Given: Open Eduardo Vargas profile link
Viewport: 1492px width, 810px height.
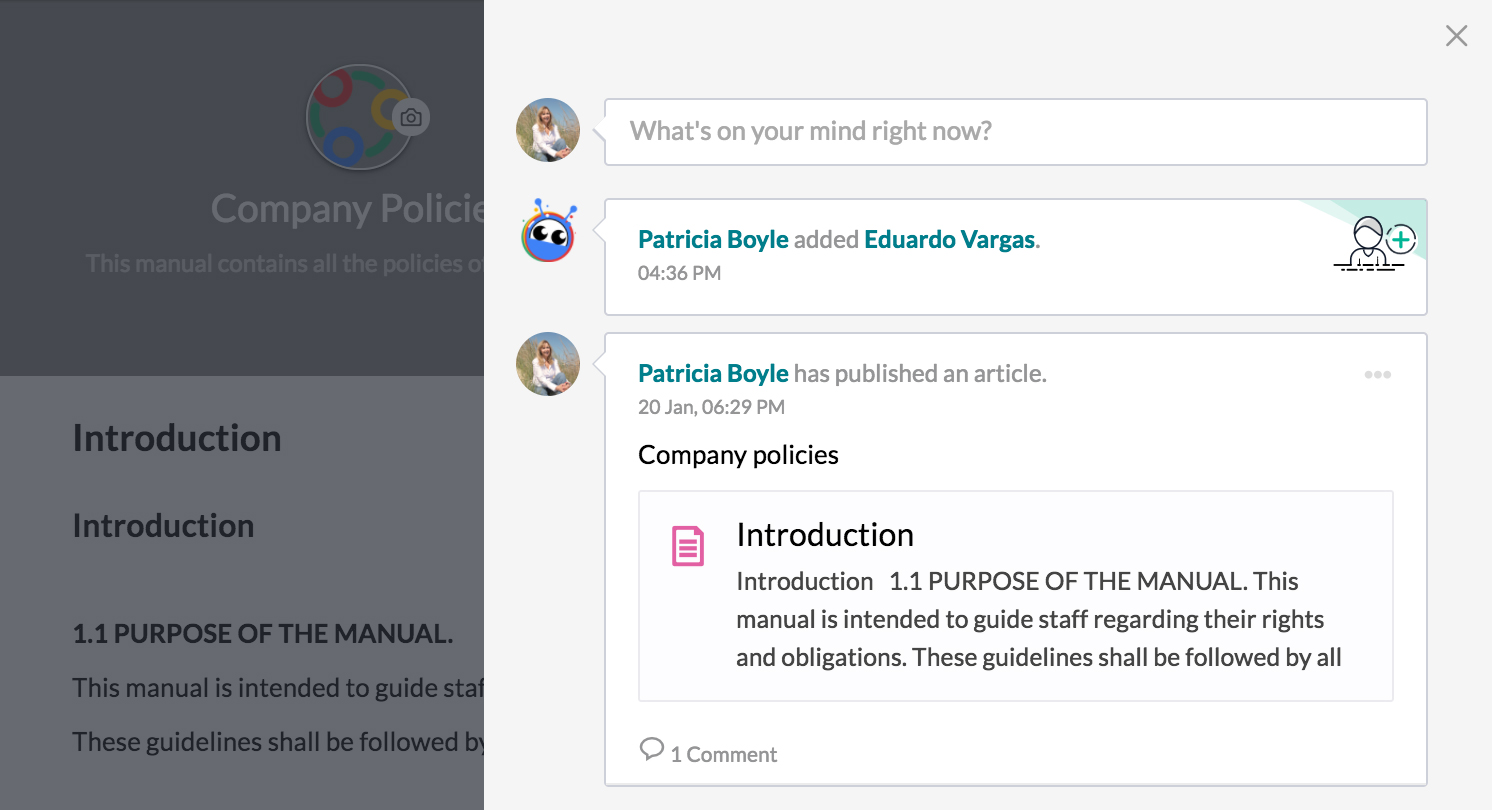Looking at the screenshot, I should pos(949,240).
